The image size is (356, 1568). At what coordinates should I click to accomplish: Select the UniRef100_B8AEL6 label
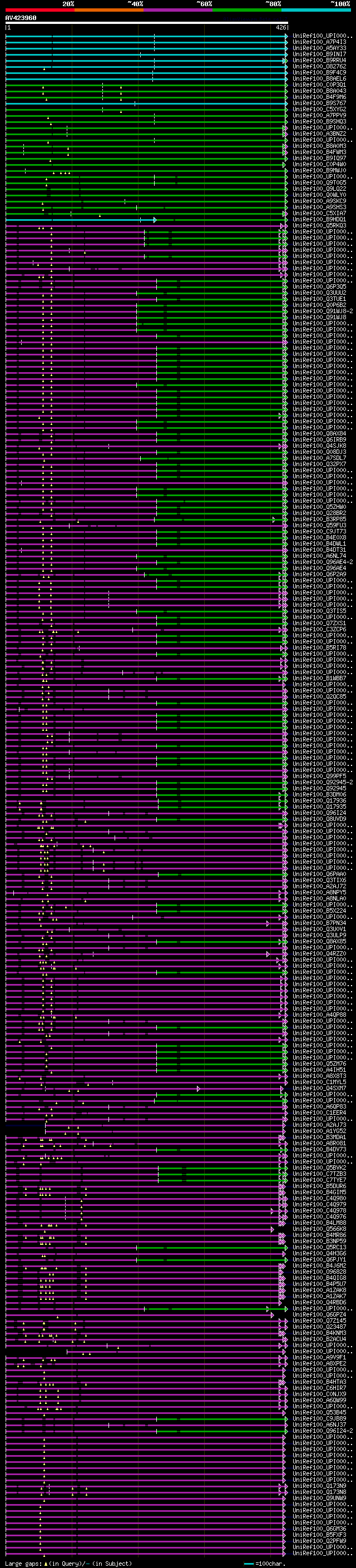319,78
